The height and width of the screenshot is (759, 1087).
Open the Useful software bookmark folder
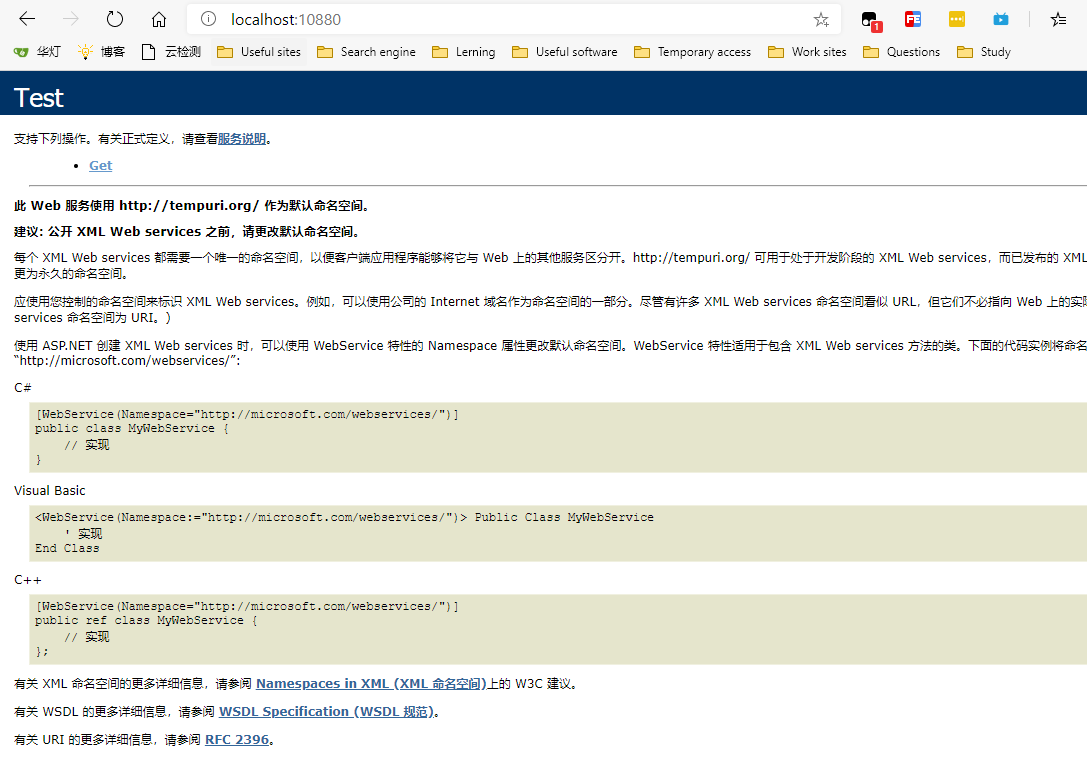tap(564, 52)
